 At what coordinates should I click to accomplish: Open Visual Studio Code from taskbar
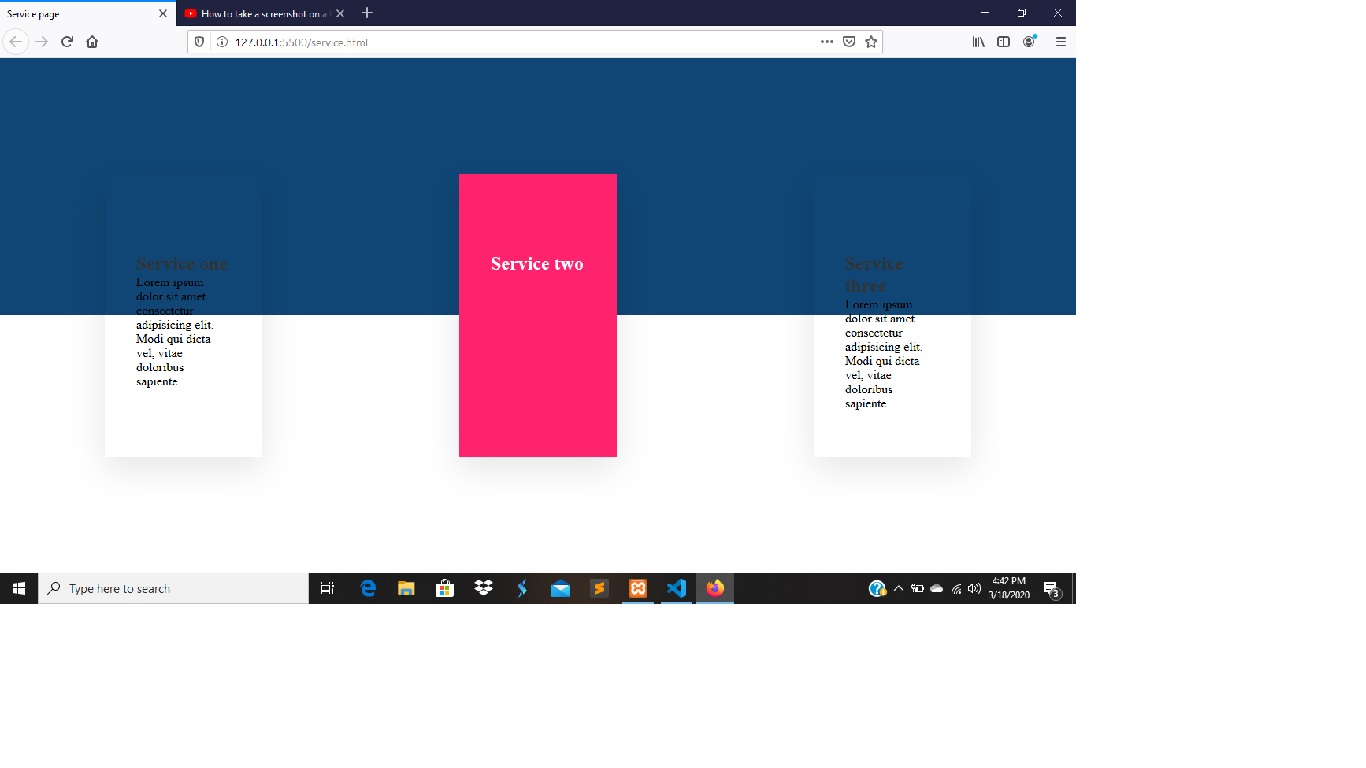click(677, 589)
